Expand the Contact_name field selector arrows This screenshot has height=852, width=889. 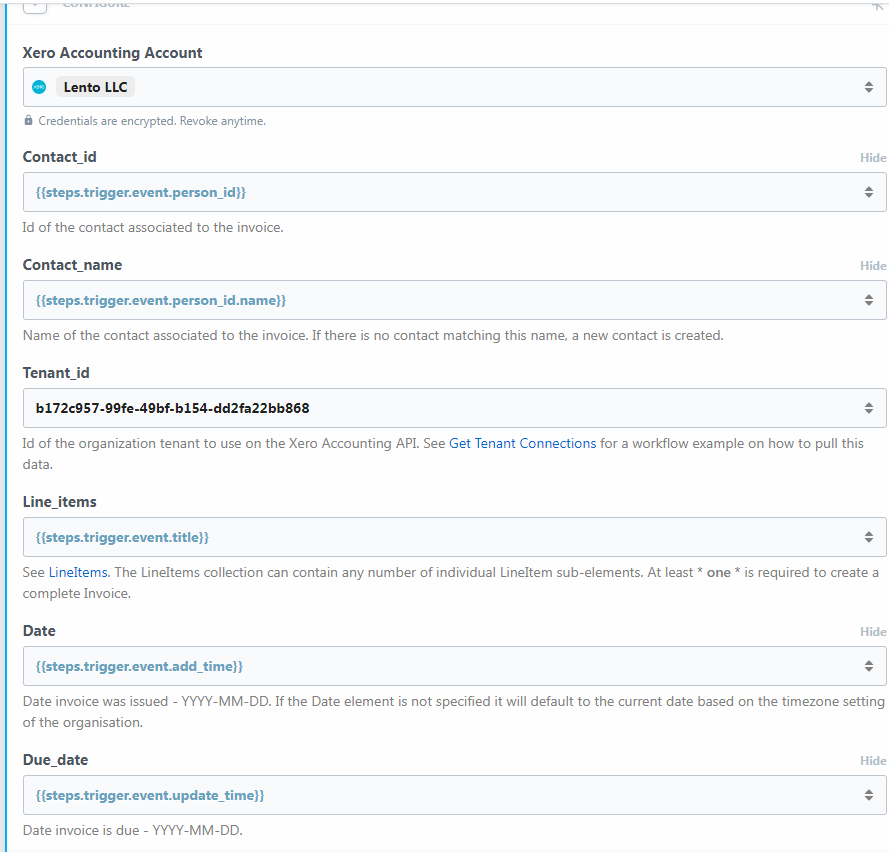[869, 300]
